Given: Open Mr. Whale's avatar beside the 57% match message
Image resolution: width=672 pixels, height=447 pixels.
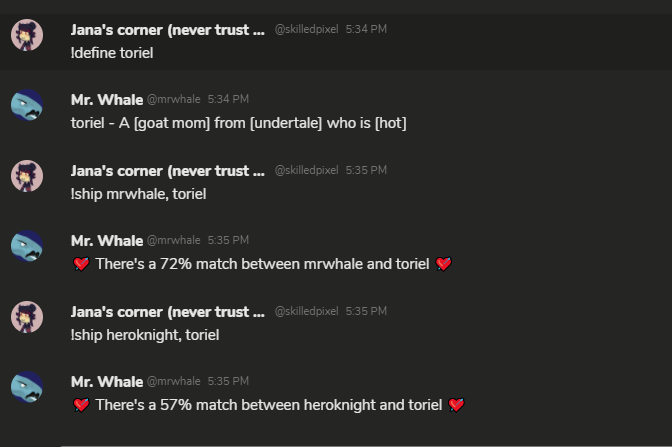Looking at the screenshot, I should pyautogui.click(x=27, y=389).
